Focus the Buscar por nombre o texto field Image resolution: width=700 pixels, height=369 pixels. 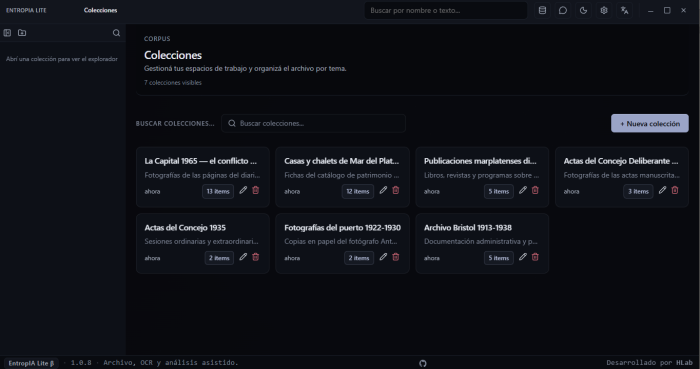pyautogui.click(x=446, y=10)
